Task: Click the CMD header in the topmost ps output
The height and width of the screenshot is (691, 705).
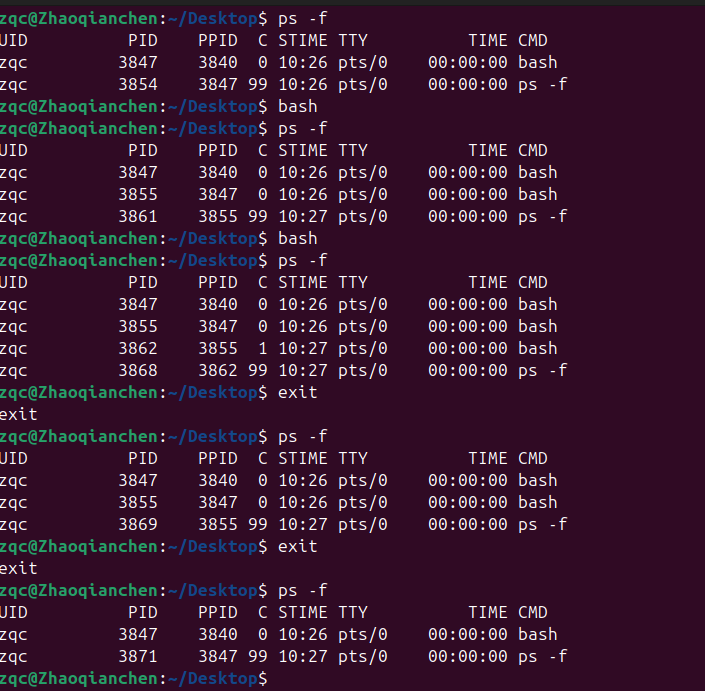Action: (533, 40)
